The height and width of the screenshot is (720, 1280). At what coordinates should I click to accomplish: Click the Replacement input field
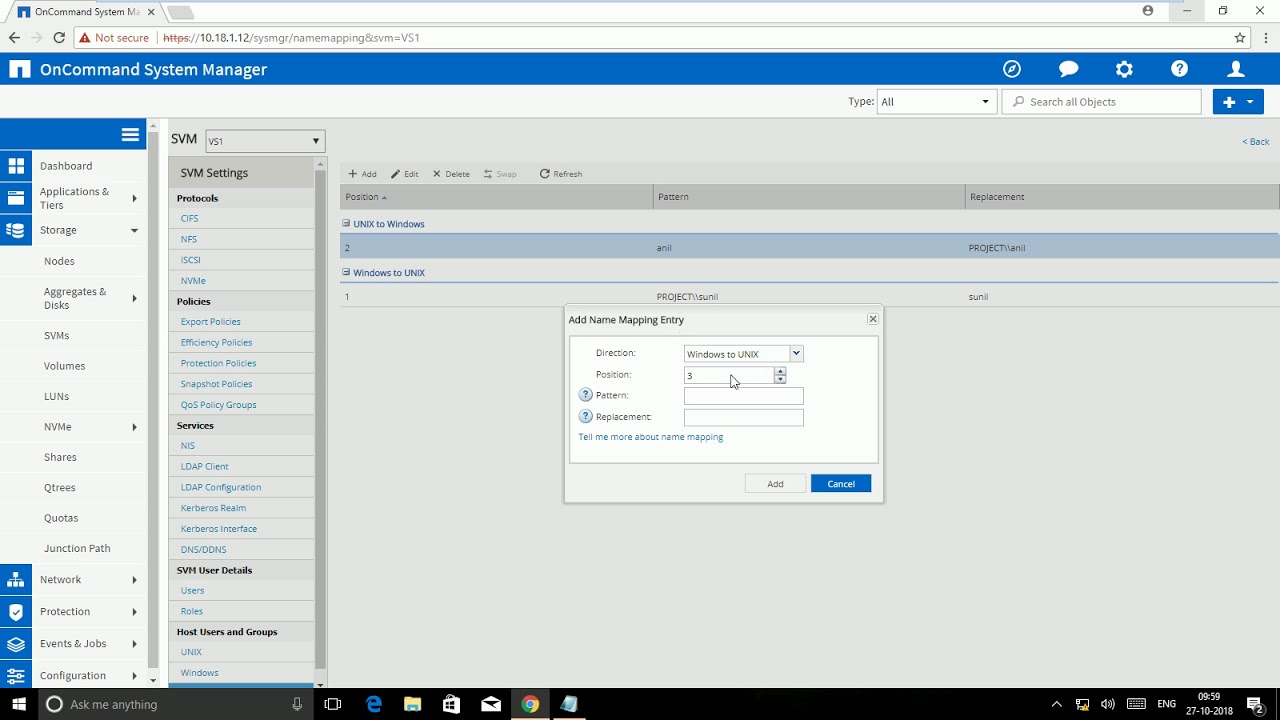tap(743, 417)
